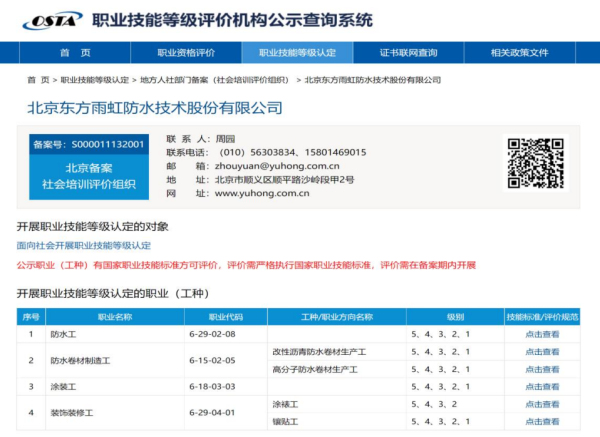The image size is (600, 437).
Task: Click 点击查看 for 高分子防水卷材生产工
Action: 542,369
